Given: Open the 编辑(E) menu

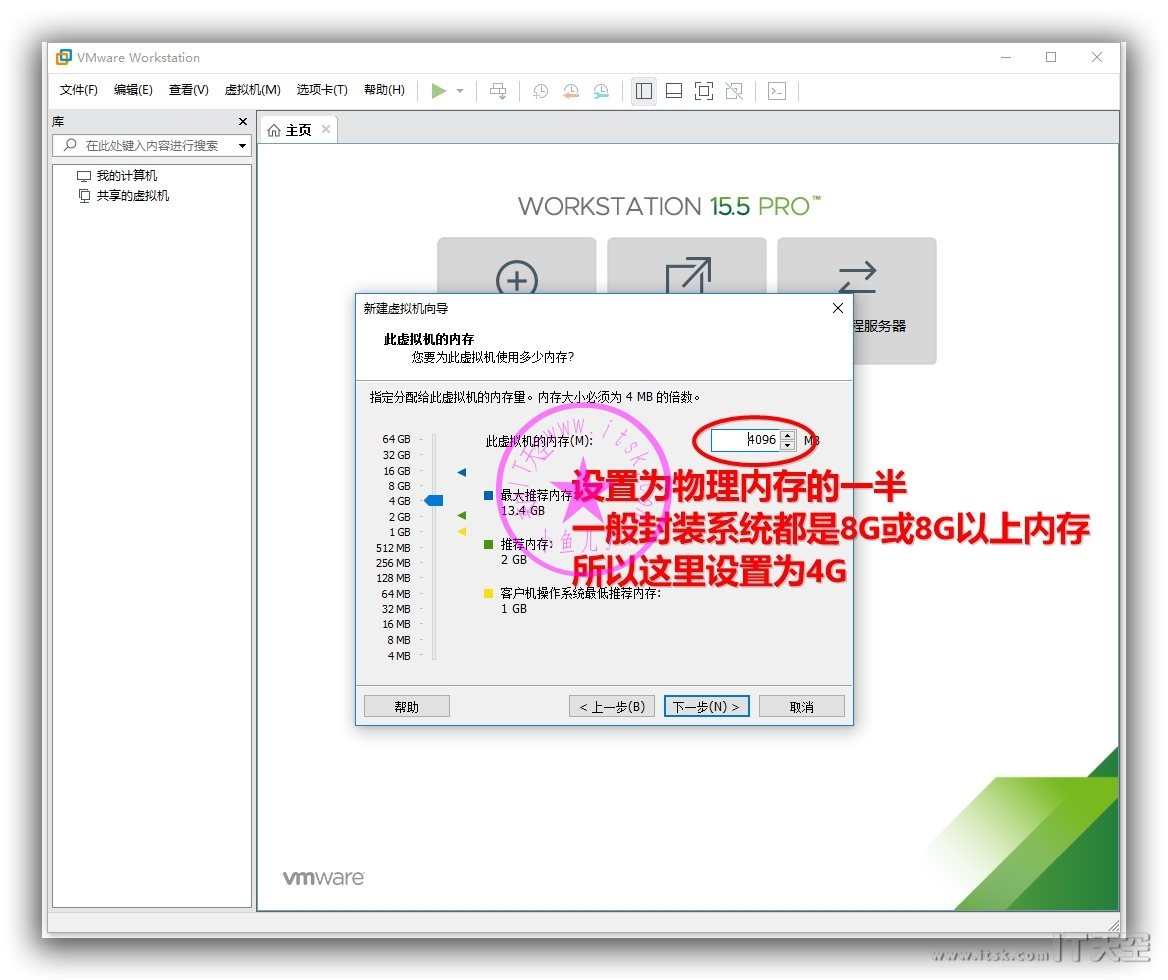Looking at the screenshot, I should [x=133, y=90].
